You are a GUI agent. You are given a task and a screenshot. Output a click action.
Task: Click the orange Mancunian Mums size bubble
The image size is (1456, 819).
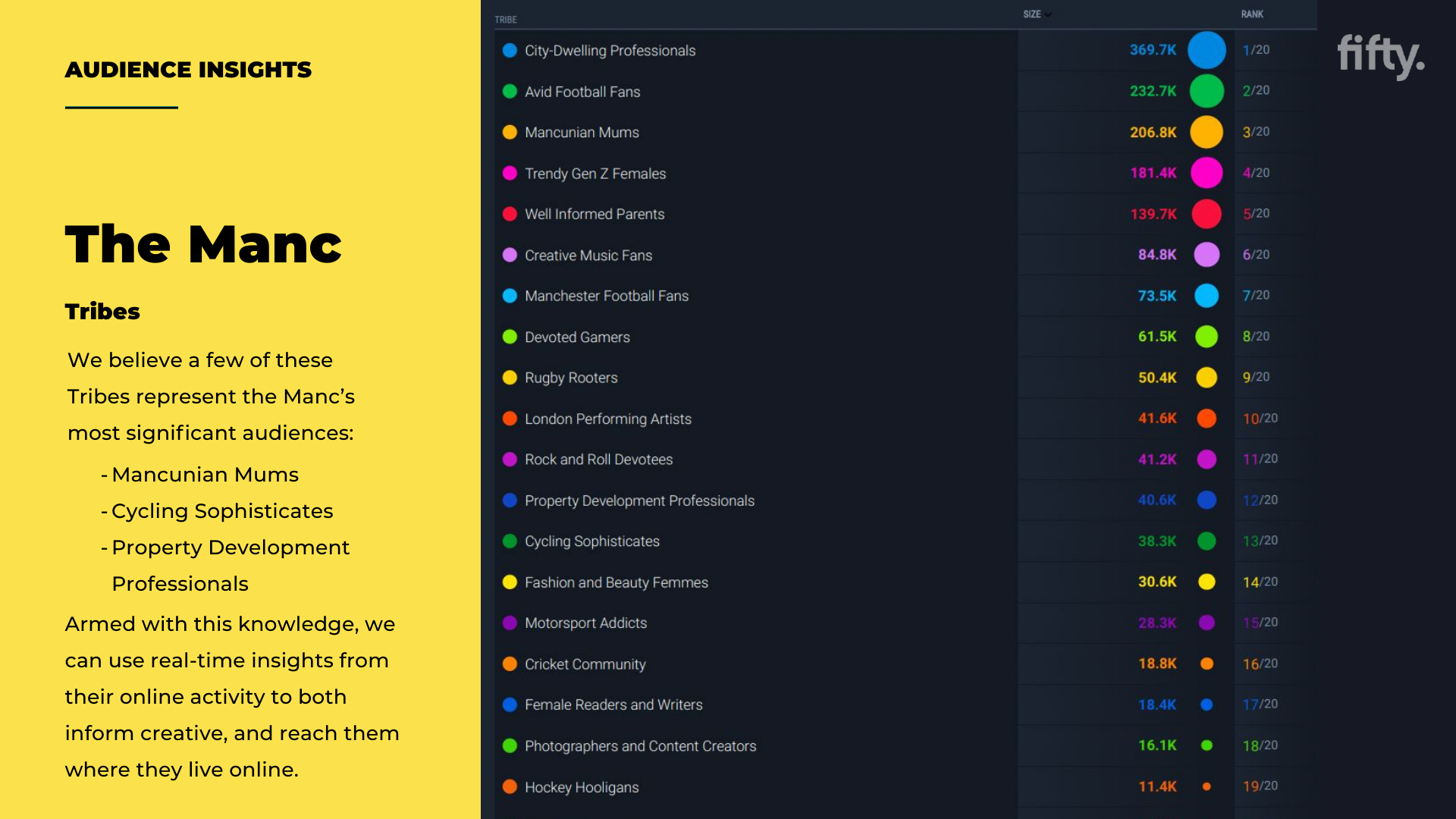pos(1207,132)
